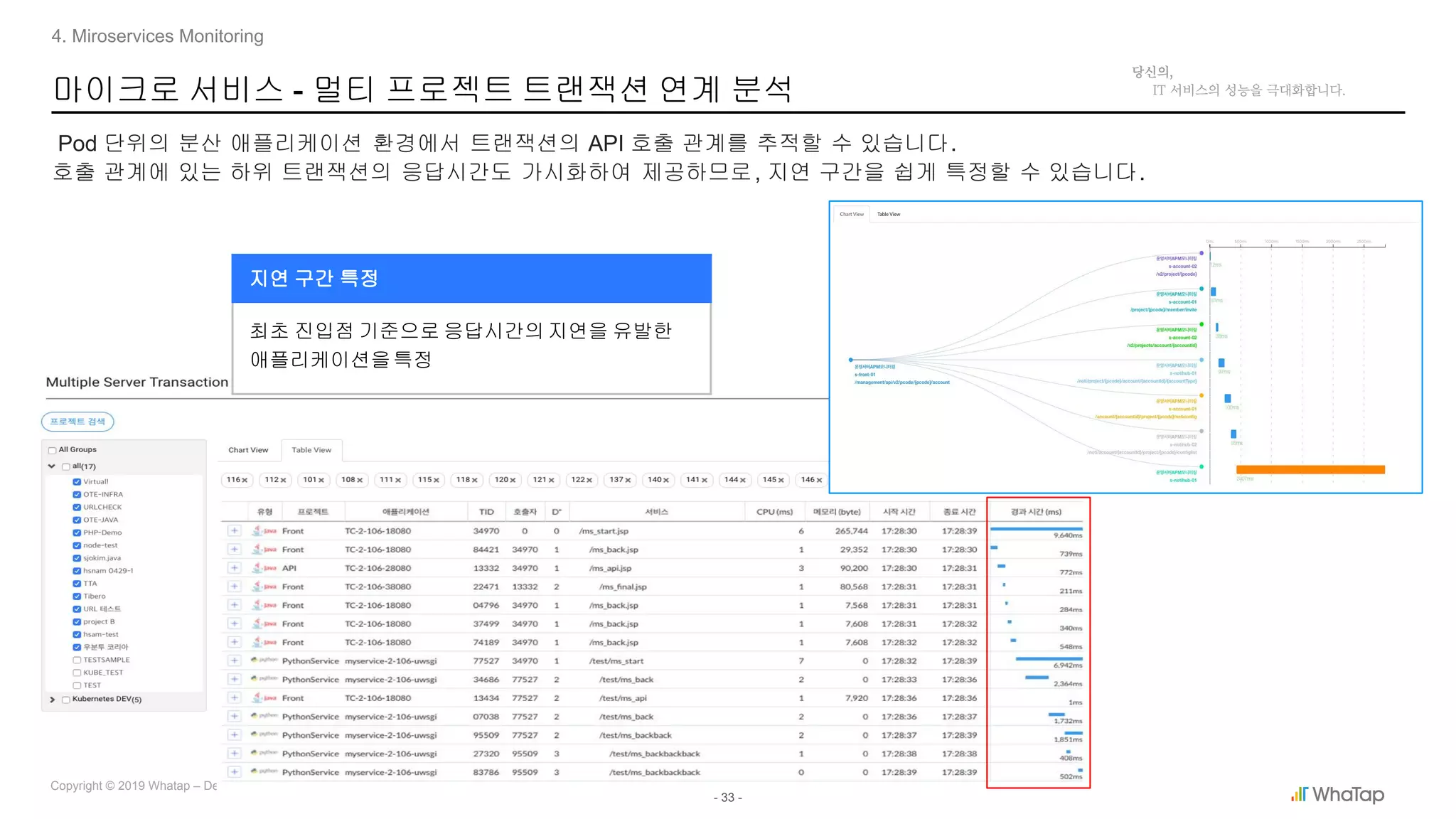Remove the 116 filter chip via its x

(245, 480)
